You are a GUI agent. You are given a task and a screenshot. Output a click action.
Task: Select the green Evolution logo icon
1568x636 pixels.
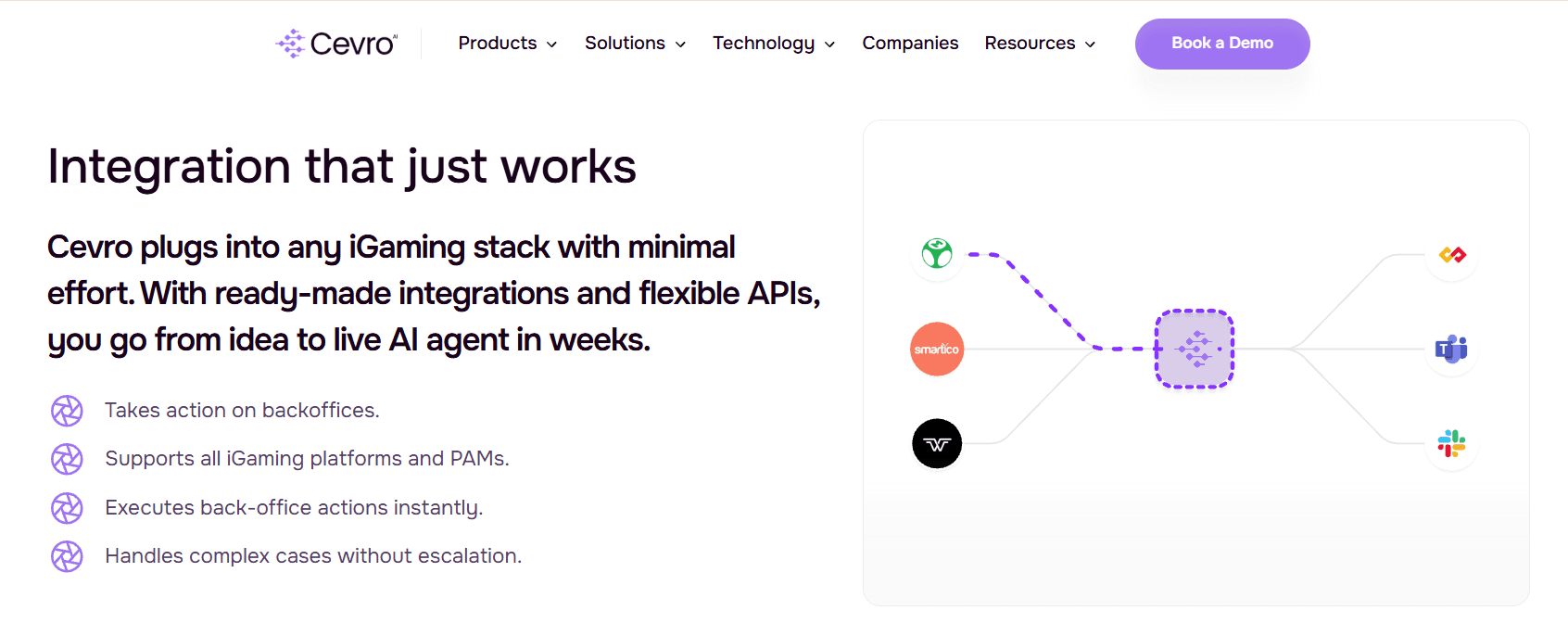pos(937,253)
